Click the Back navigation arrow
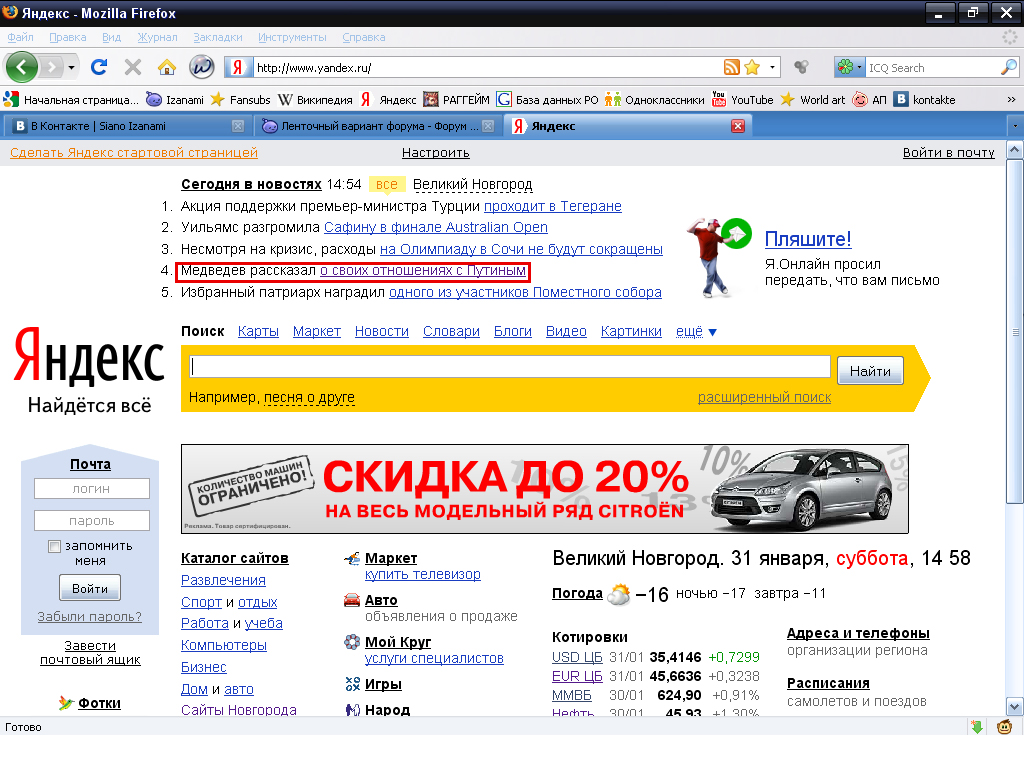This screenshot has width=1024, height=768. tap(22, 67)
